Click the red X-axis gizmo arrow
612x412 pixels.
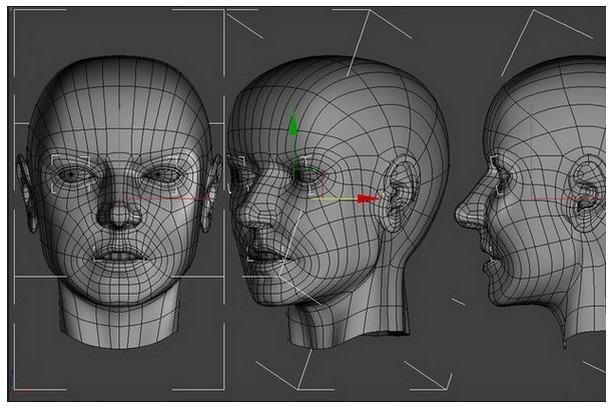tap(367, 198)
